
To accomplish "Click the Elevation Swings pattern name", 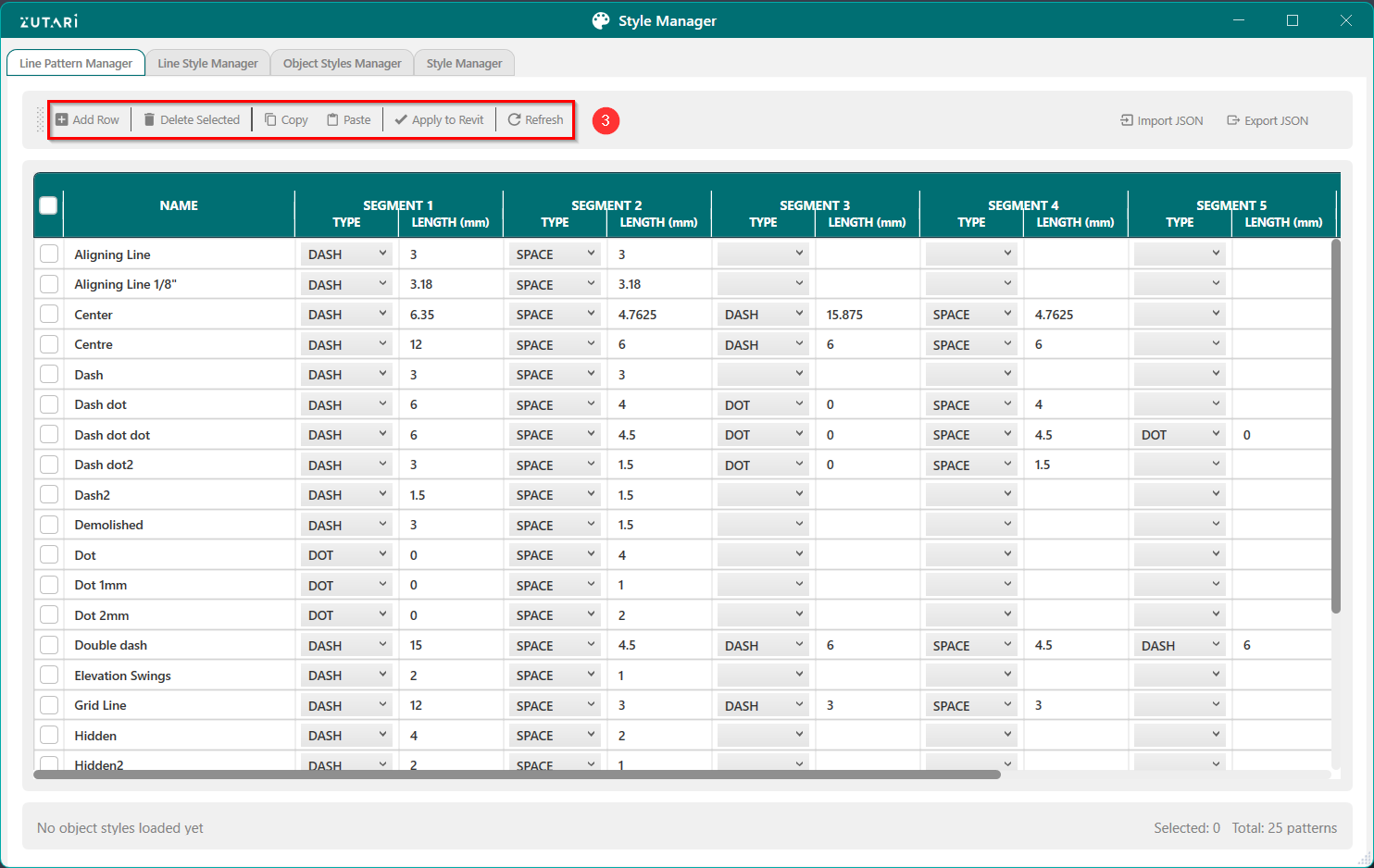I will pyautogui.click(x=123, y=676).
